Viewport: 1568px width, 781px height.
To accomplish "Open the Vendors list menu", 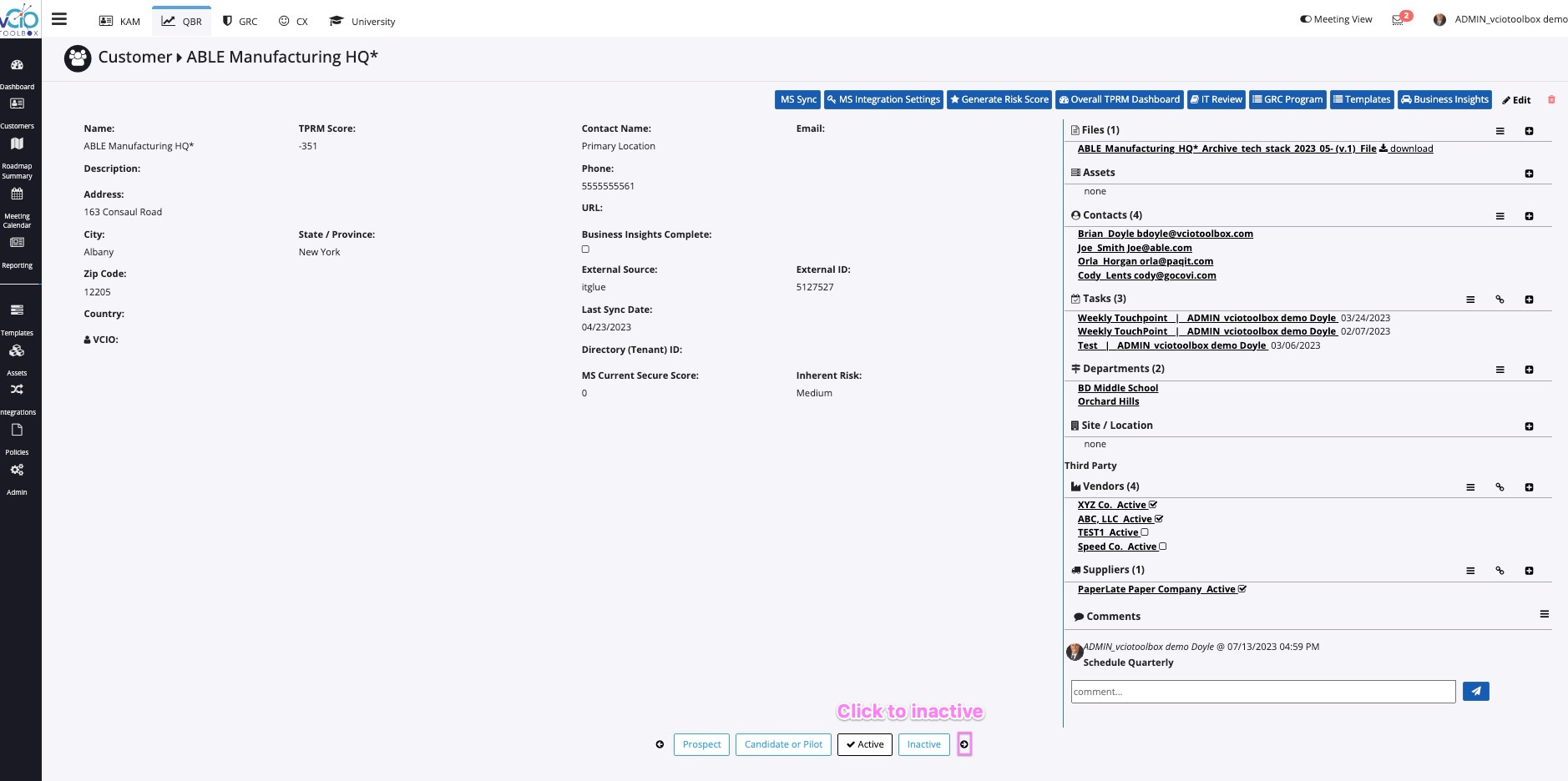I will pos(1470,487).
